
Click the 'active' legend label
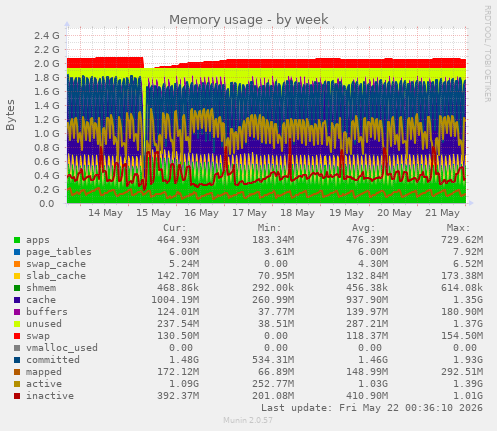(44, 384)
